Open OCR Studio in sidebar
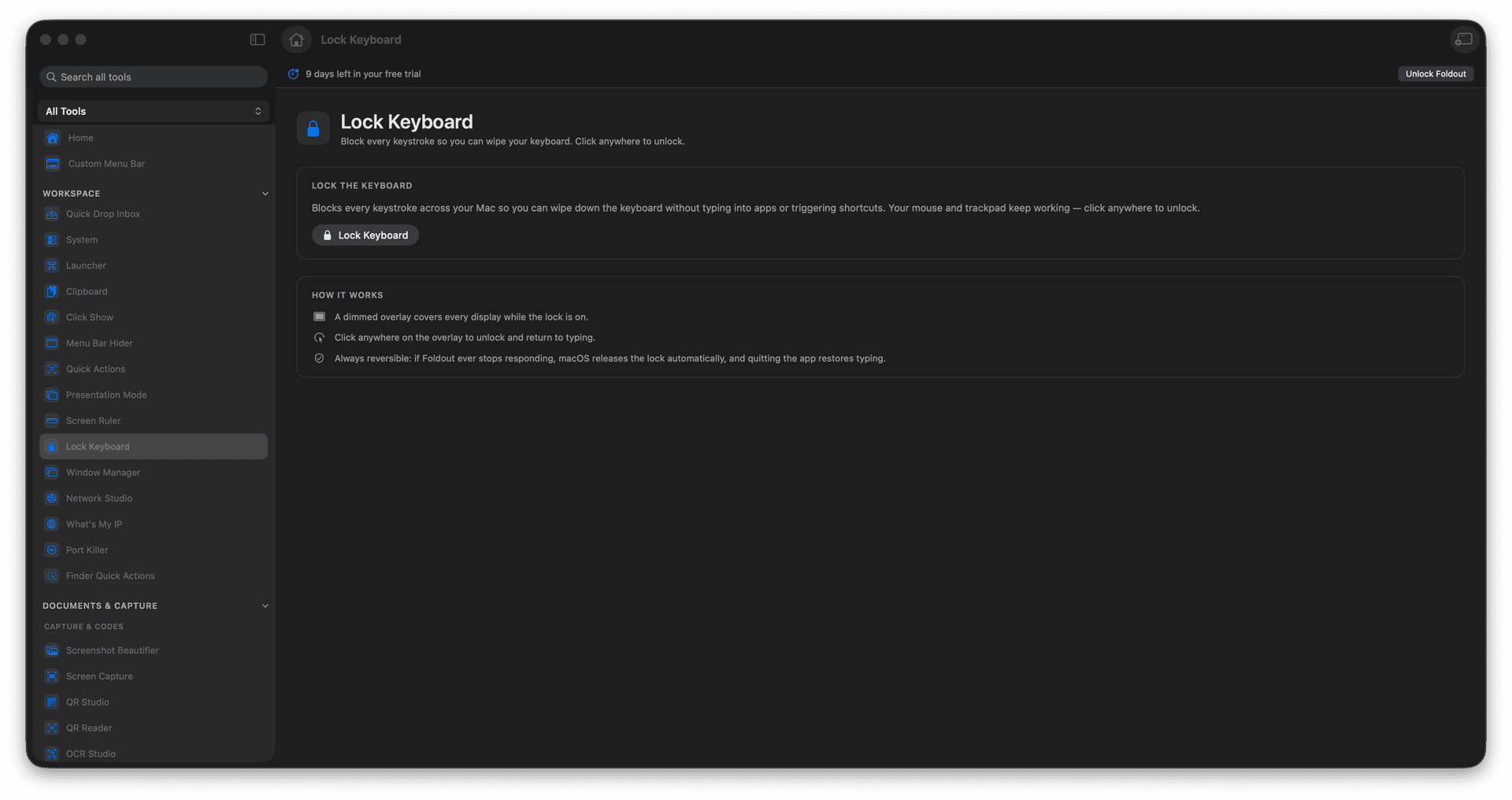 click(91, 754)
